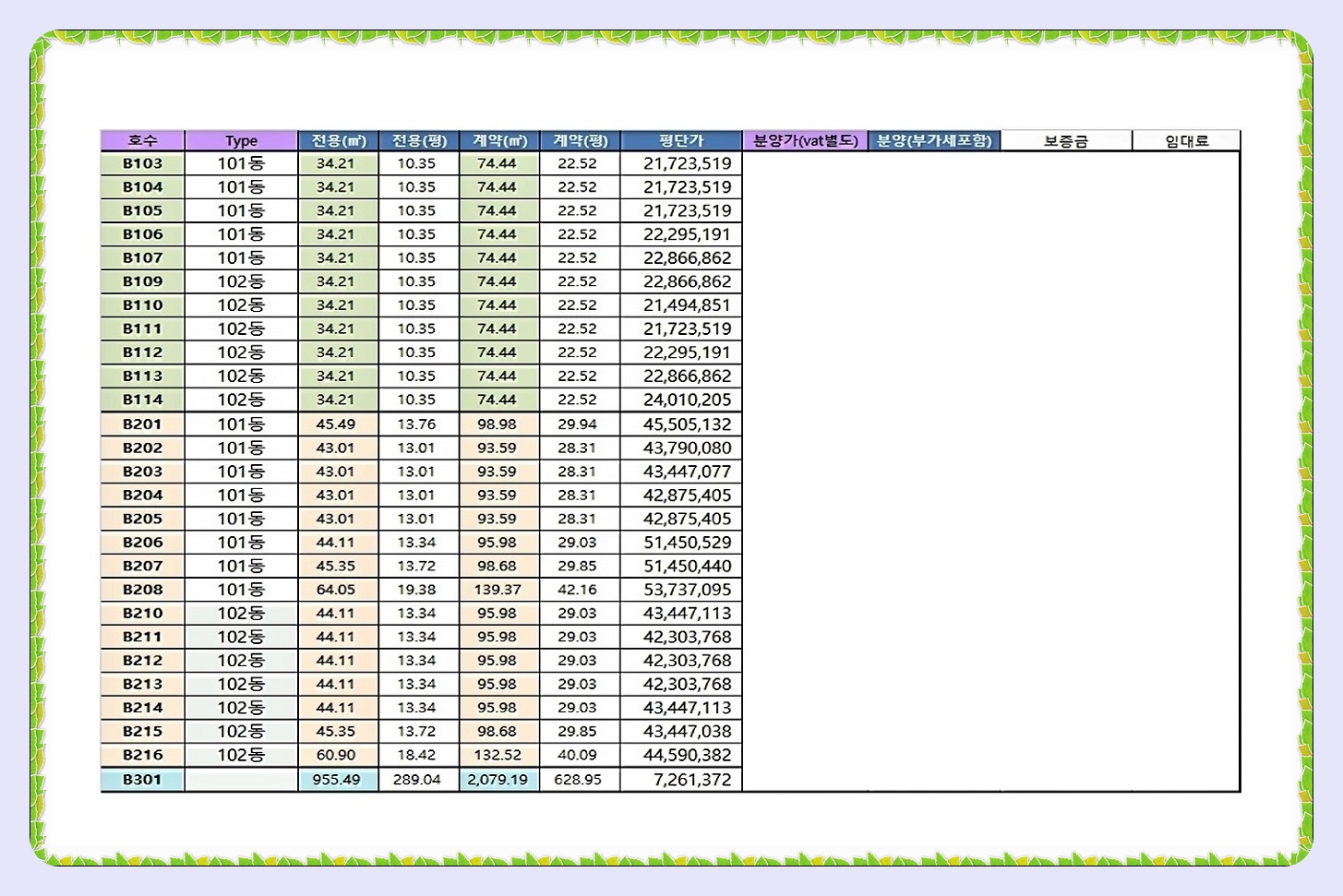Click total area 955.49 cell
The width and height of the screenshot is (1343, 896).
[x=338, y=780]
